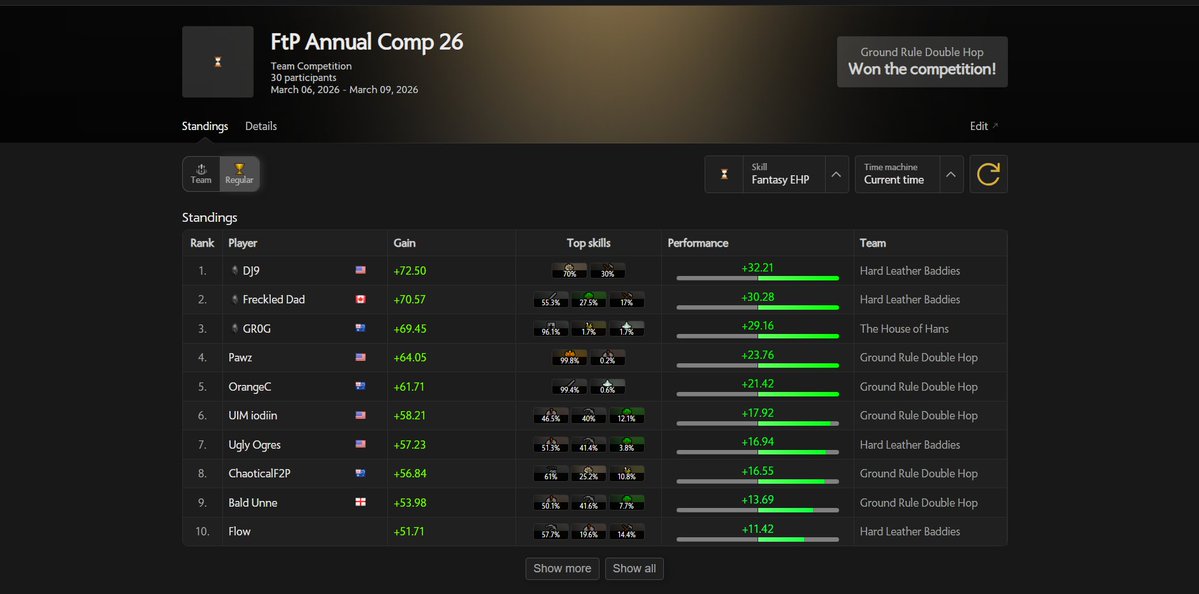This screenshot has height=594, width=1199.
Task: Click Flow's +11.42 performance bar
Action: (758, 540)
